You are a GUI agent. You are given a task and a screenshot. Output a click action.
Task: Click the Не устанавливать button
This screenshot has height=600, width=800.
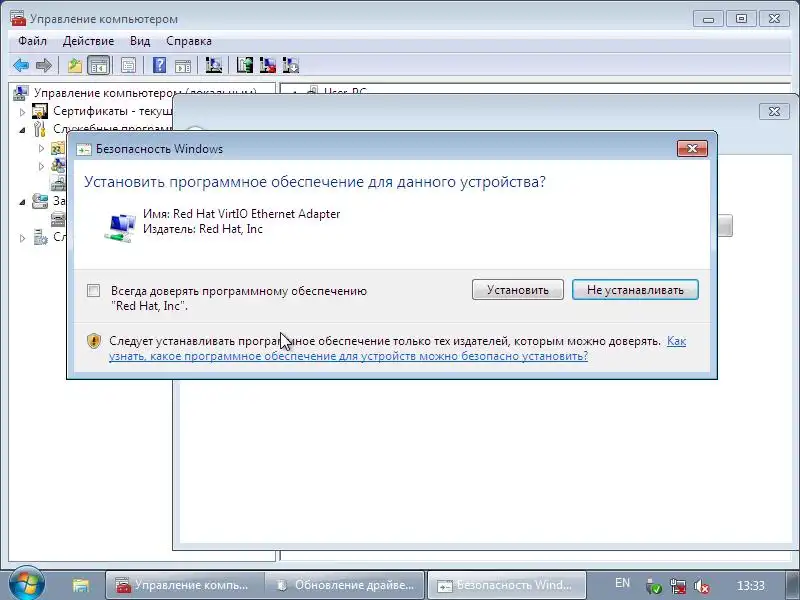(635, 290)
